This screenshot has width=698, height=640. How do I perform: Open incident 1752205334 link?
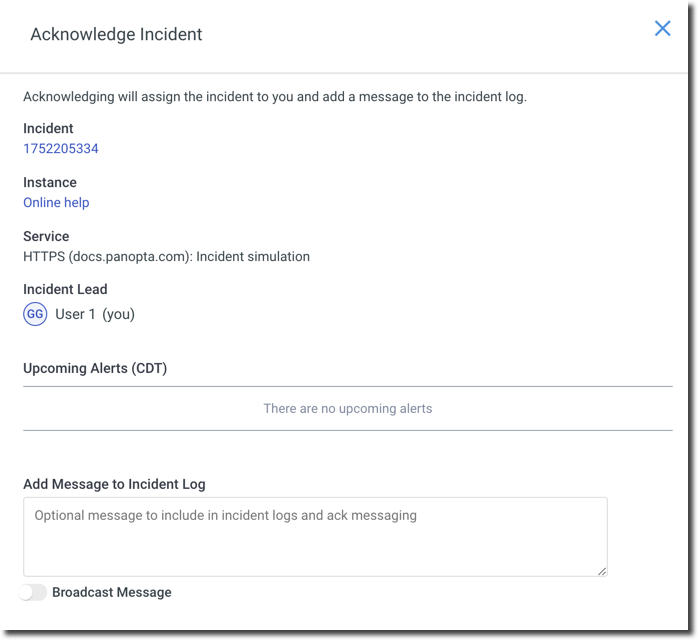[x=61, y=149]
